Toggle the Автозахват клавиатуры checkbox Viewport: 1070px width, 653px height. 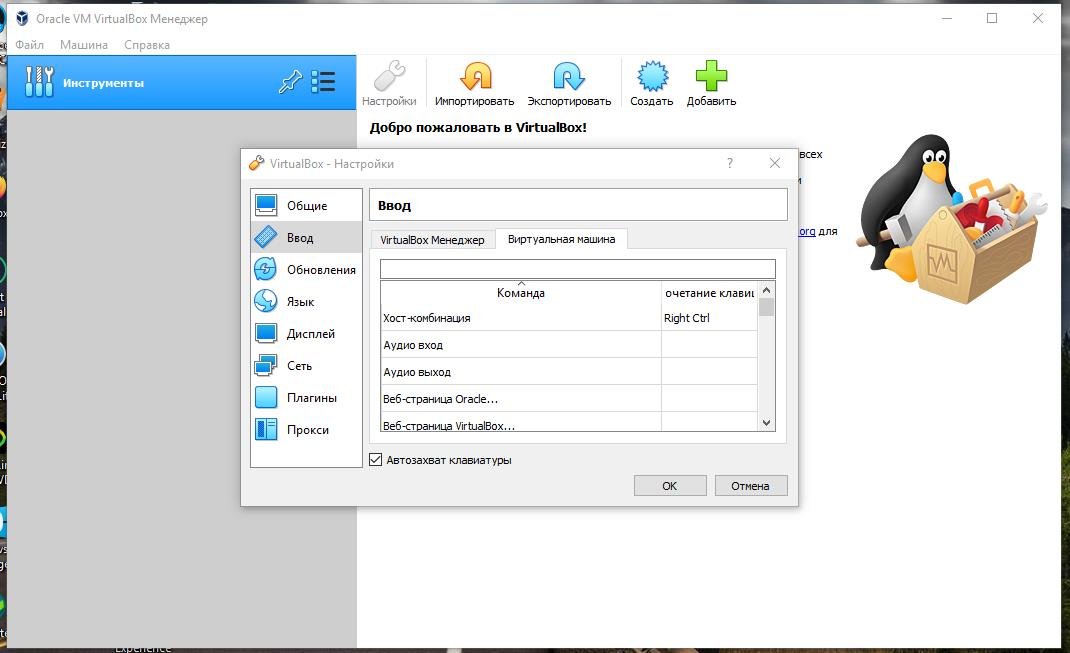point(375,460)
